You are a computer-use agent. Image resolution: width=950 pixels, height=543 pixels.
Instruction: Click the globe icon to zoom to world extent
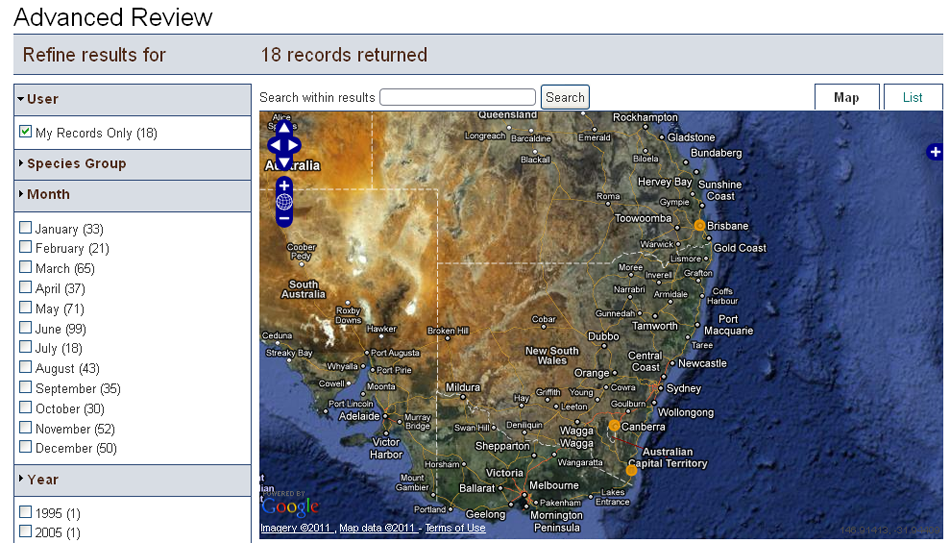284,201
